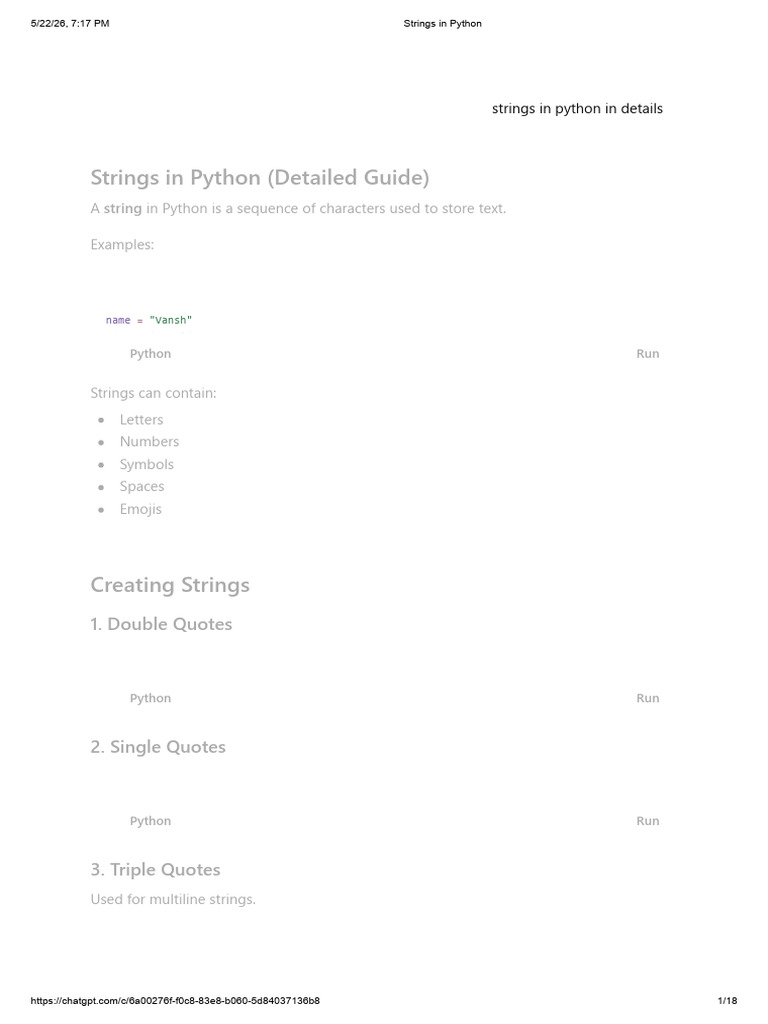Click the "2. Single Quotes" subheading
The image size is (768, 1024).
[x=158, y=747]
